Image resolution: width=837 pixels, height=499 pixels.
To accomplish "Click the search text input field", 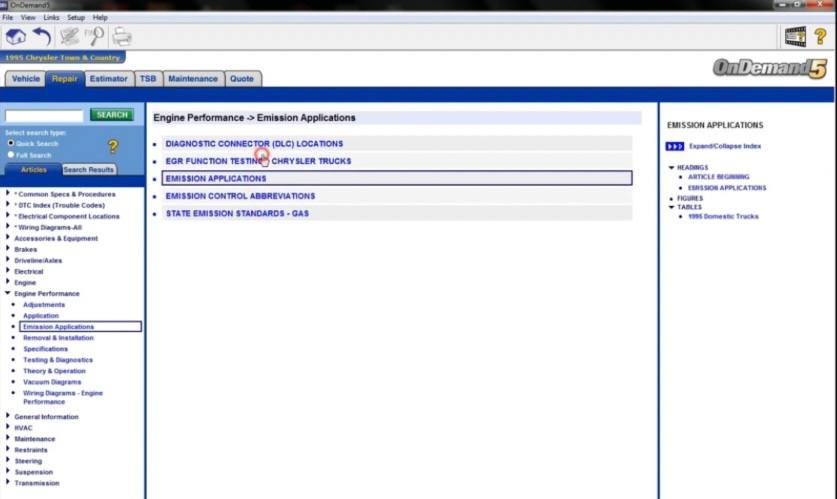I will pyautogui.click(x=44, y=116).
